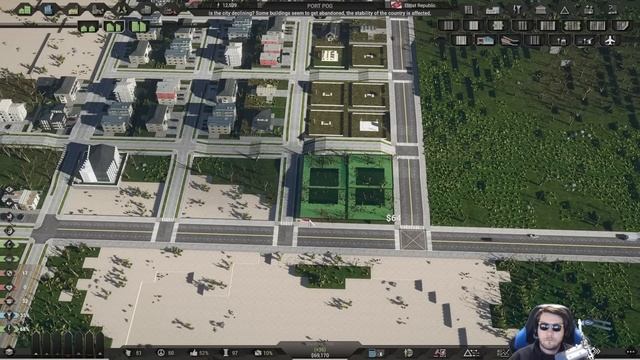Click the city name PORT POG
This screenshot has width=640, height=360.
tap(320, 6)
